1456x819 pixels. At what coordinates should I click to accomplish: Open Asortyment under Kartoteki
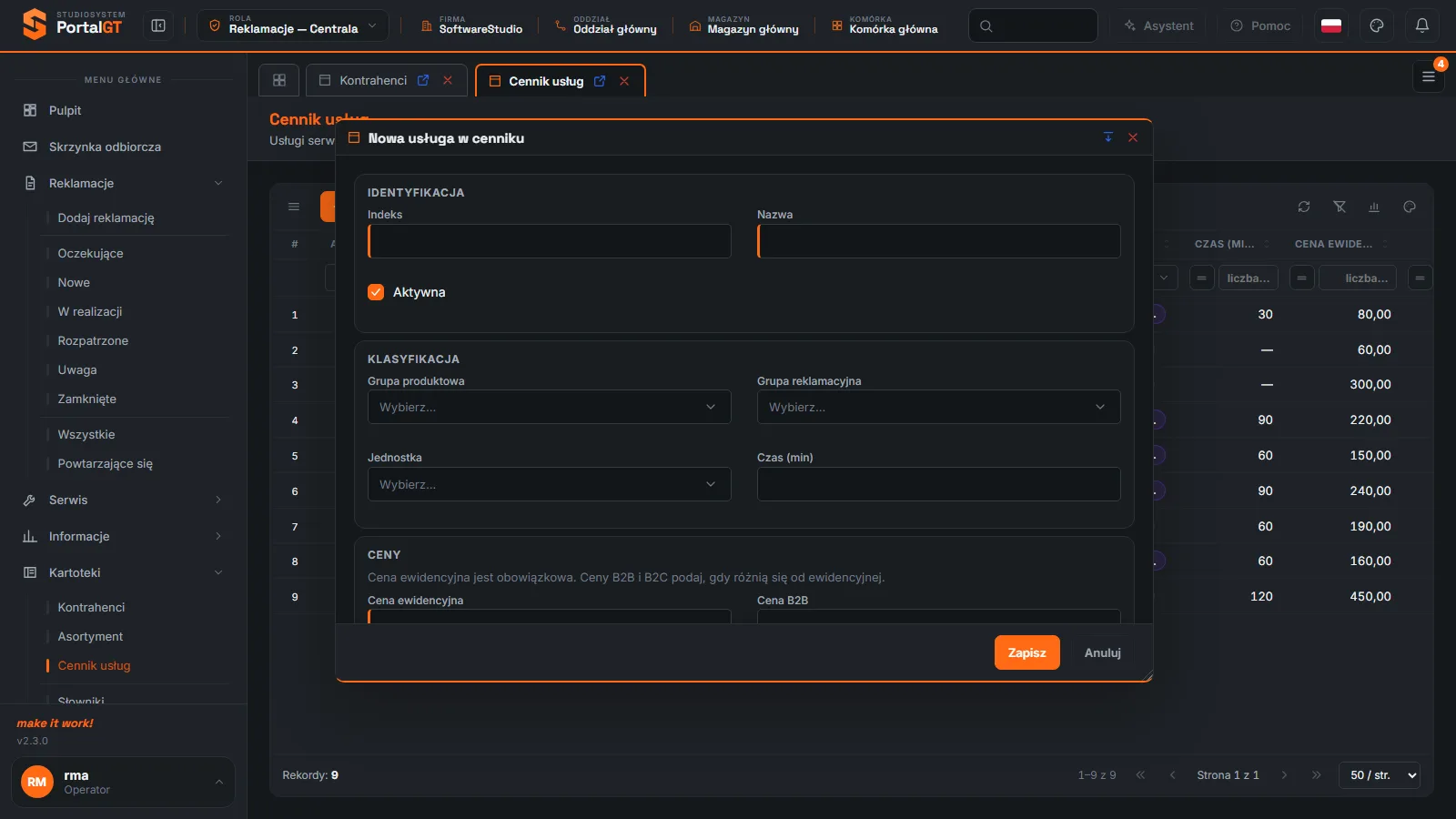[x=90, y=636]
